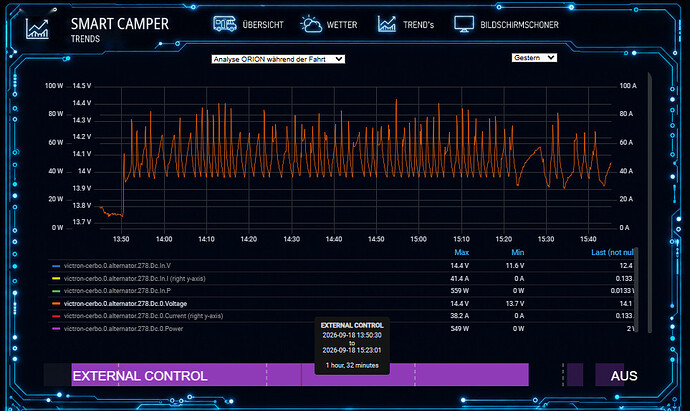Click the TREND's chart icon
The height and width of the screenshot is (411, 690).
(x=386, y=24)
